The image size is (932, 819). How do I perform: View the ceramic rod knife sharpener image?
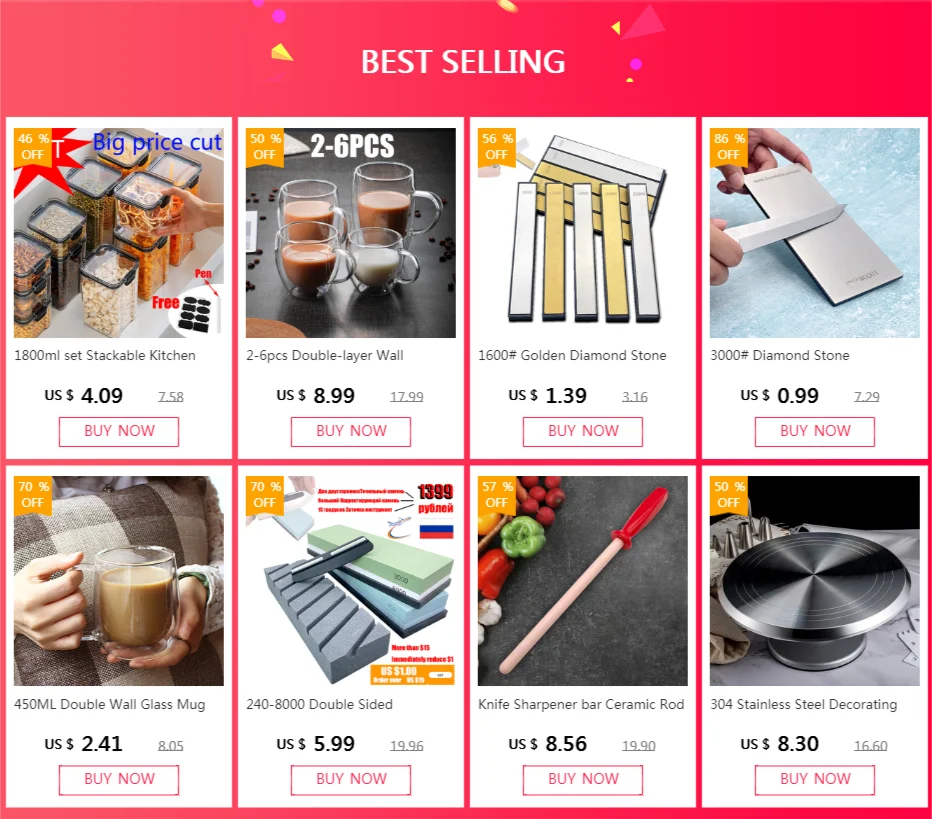click(x=582, y=581)
